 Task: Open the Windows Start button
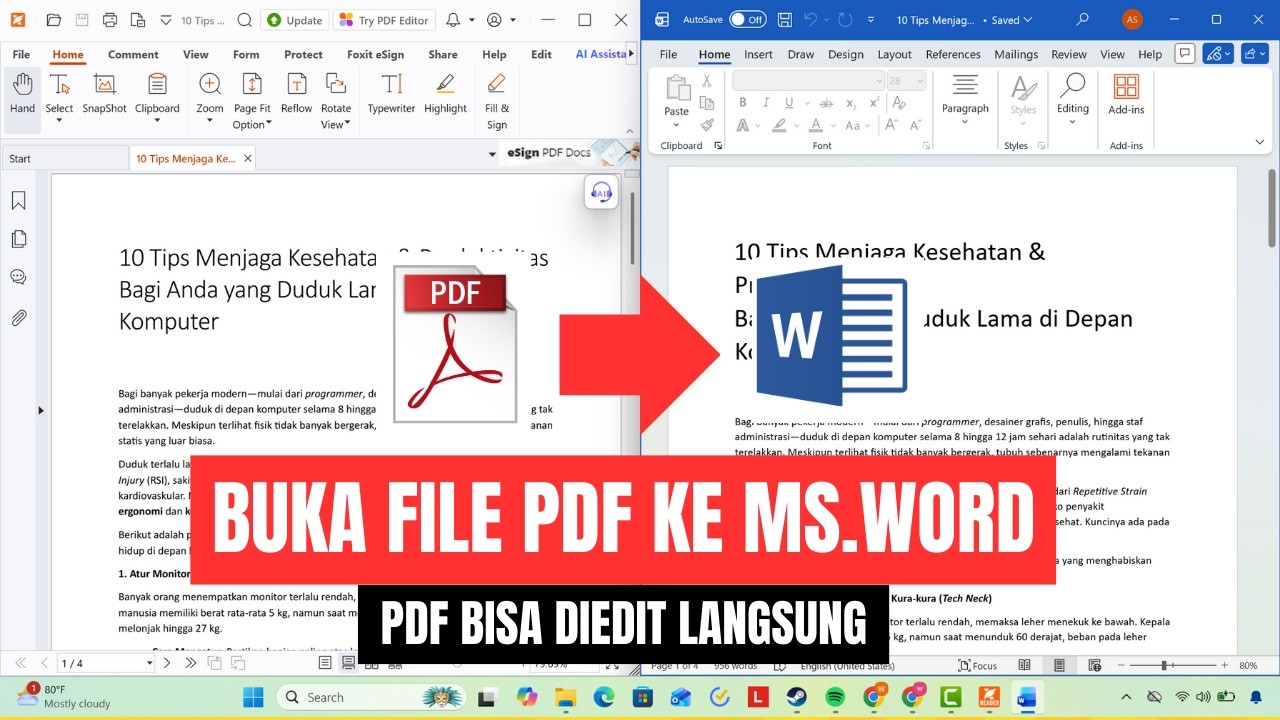click(253, 697)
